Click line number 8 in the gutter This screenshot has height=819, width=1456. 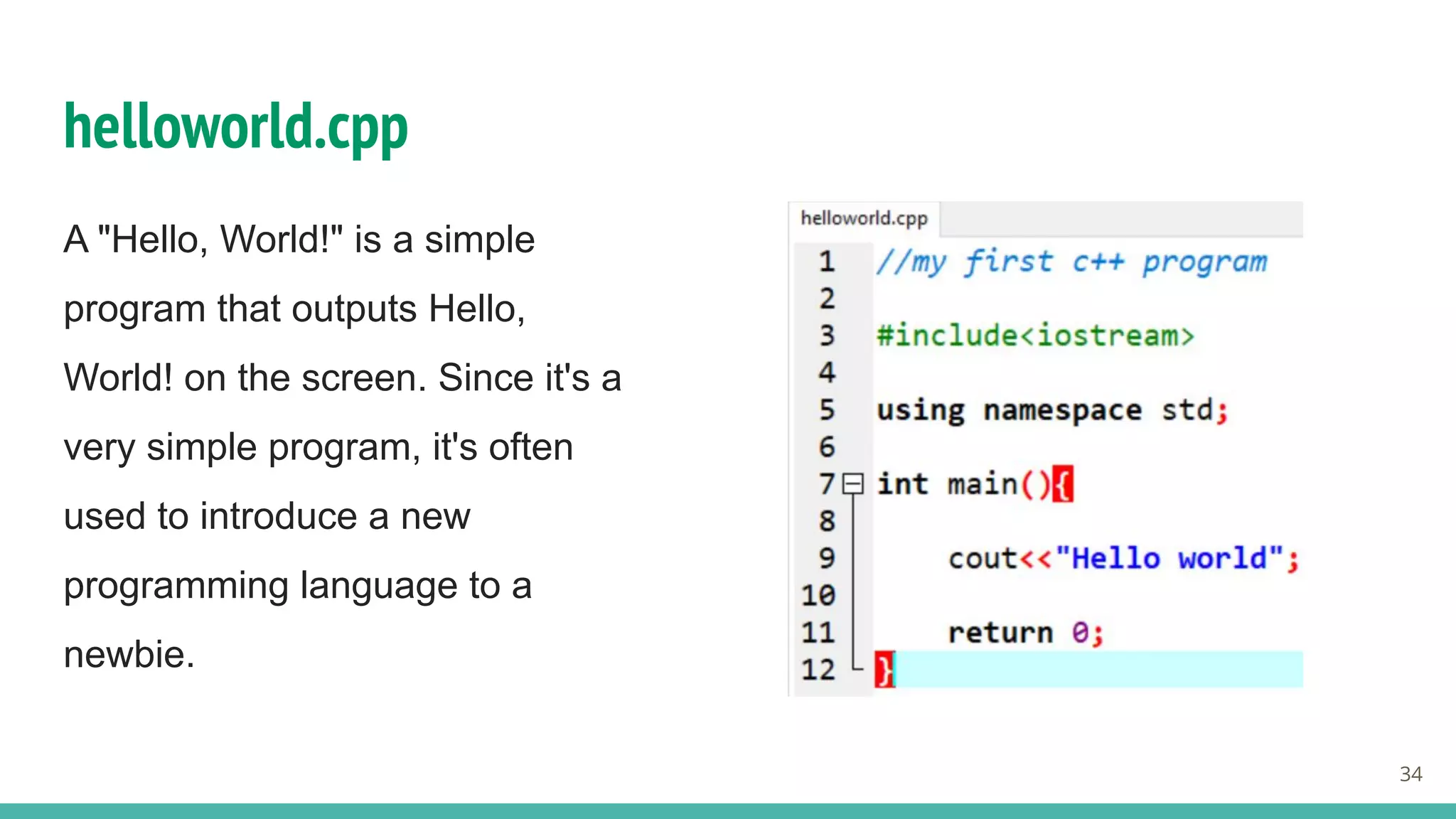826,521
